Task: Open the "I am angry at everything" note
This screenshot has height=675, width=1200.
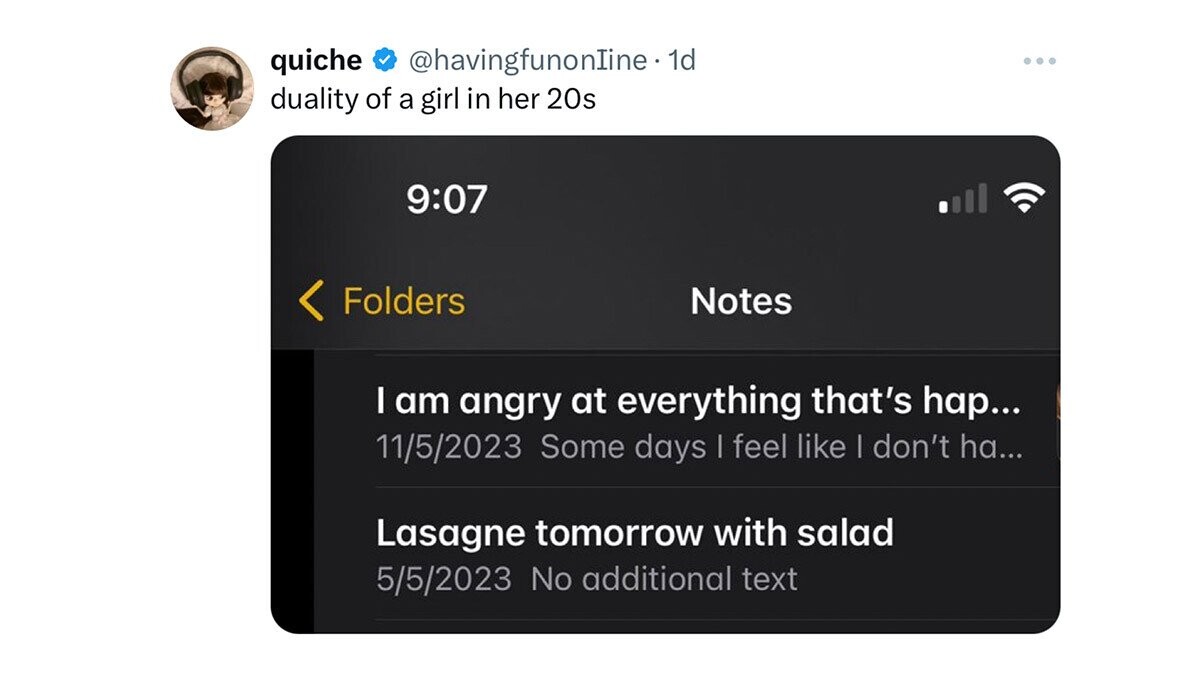Action: click(698, 401)
